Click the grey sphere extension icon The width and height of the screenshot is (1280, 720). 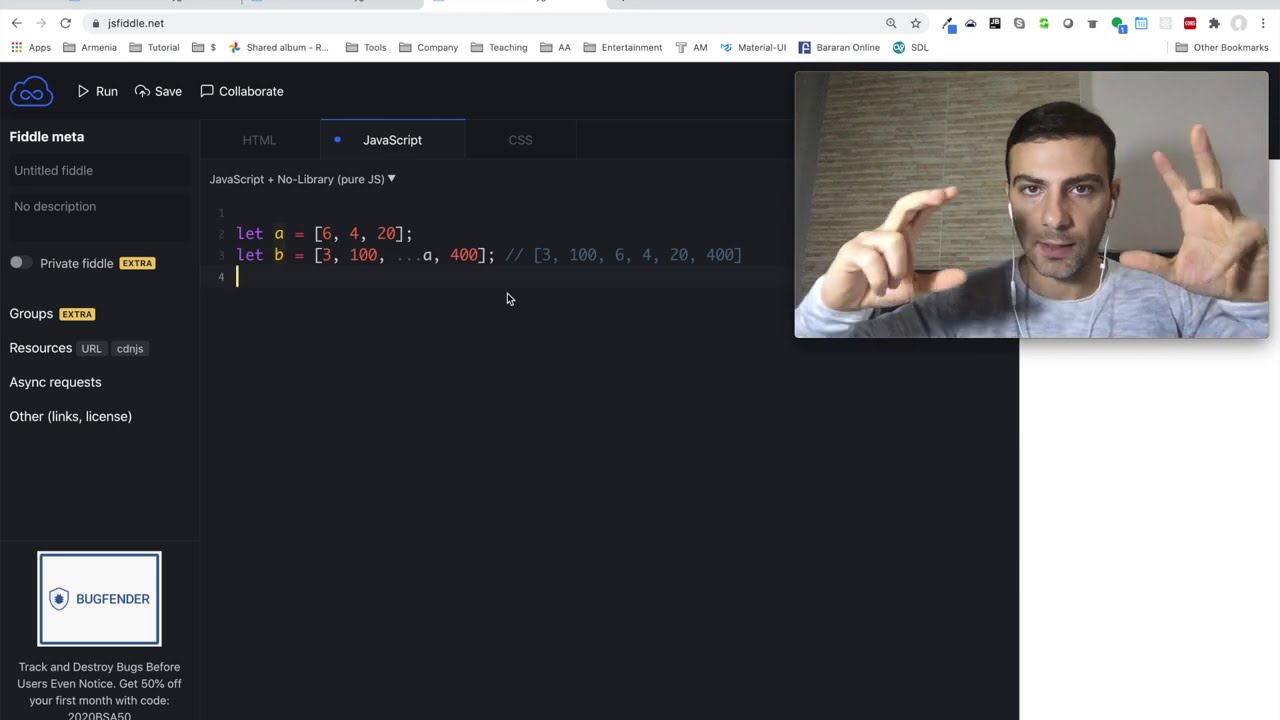(1068, 23)
